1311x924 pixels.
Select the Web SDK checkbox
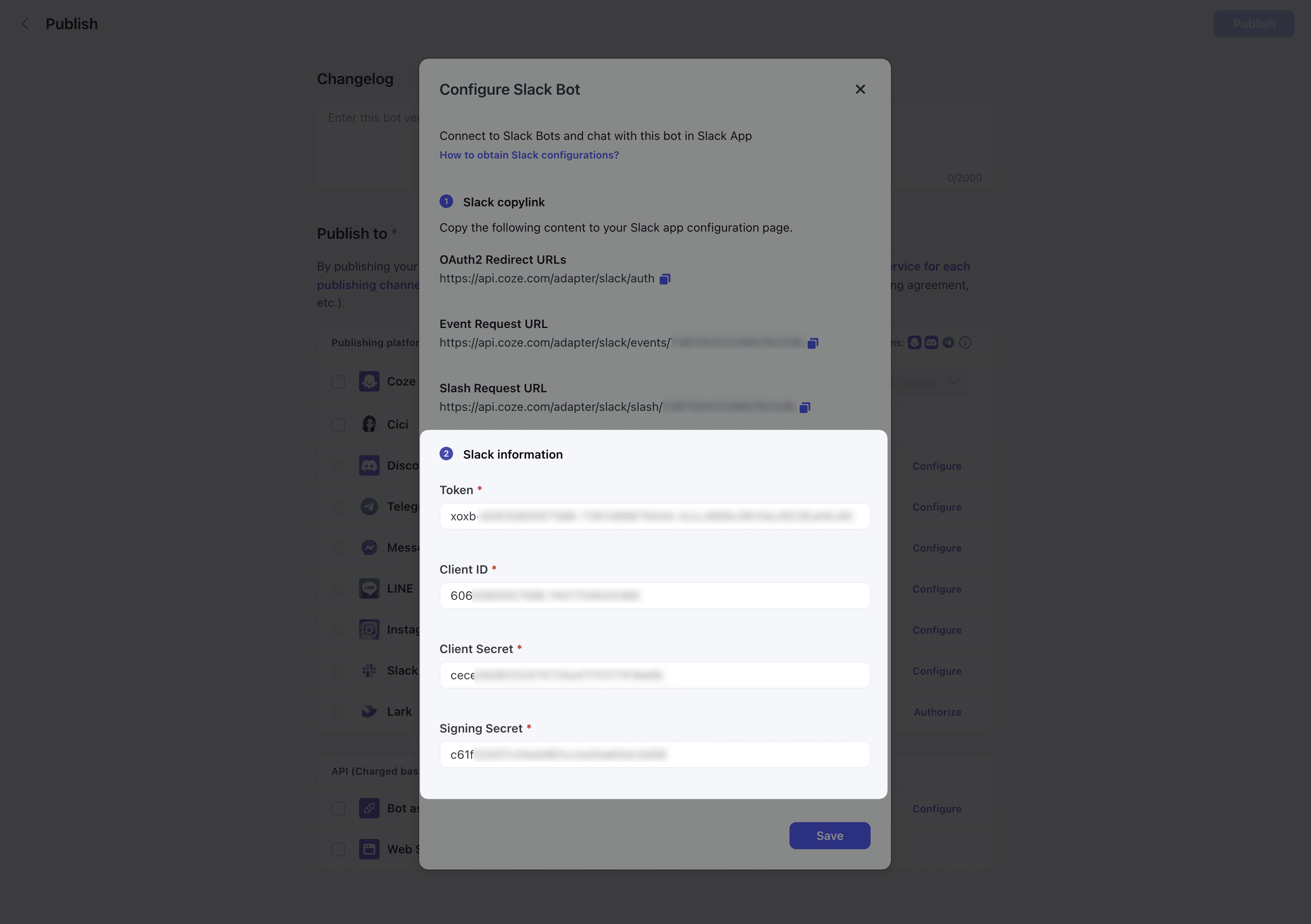338,850
